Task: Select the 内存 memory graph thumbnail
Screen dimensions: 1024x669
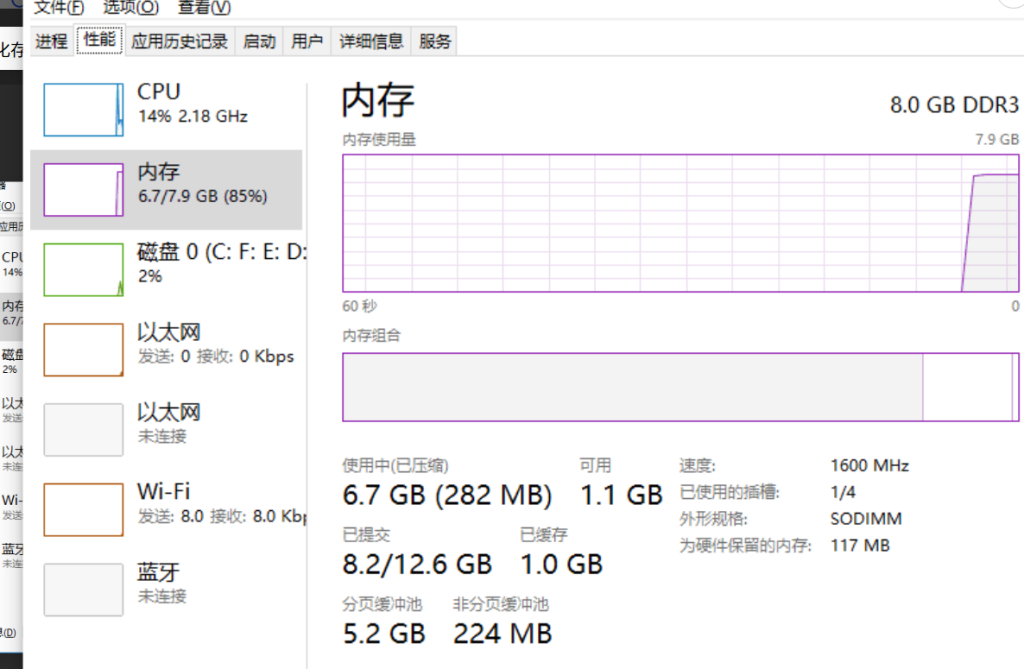Action: coord(83,190)
